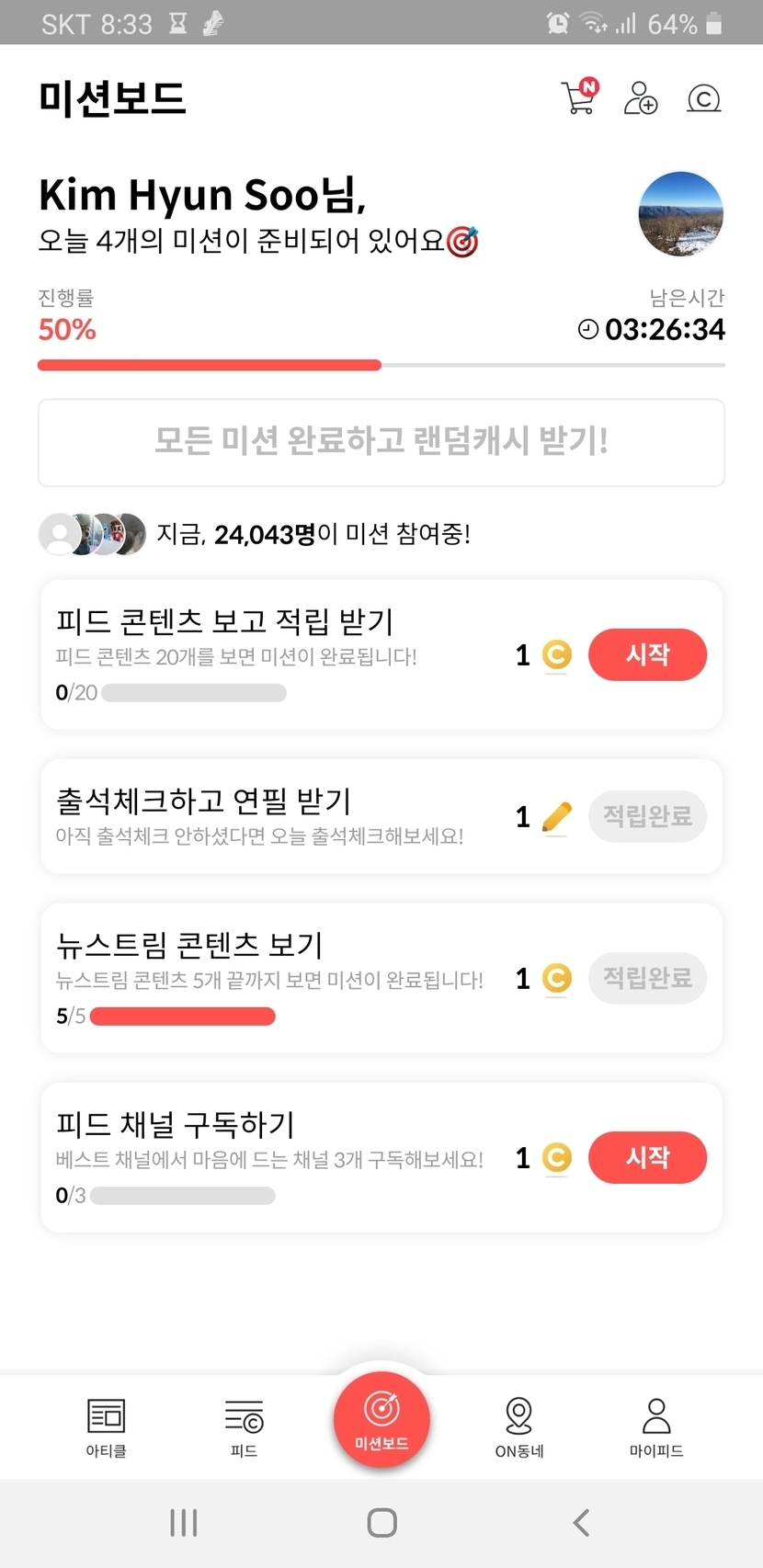
Task: Open the ON동네 tab
Action: point(519,1426)
